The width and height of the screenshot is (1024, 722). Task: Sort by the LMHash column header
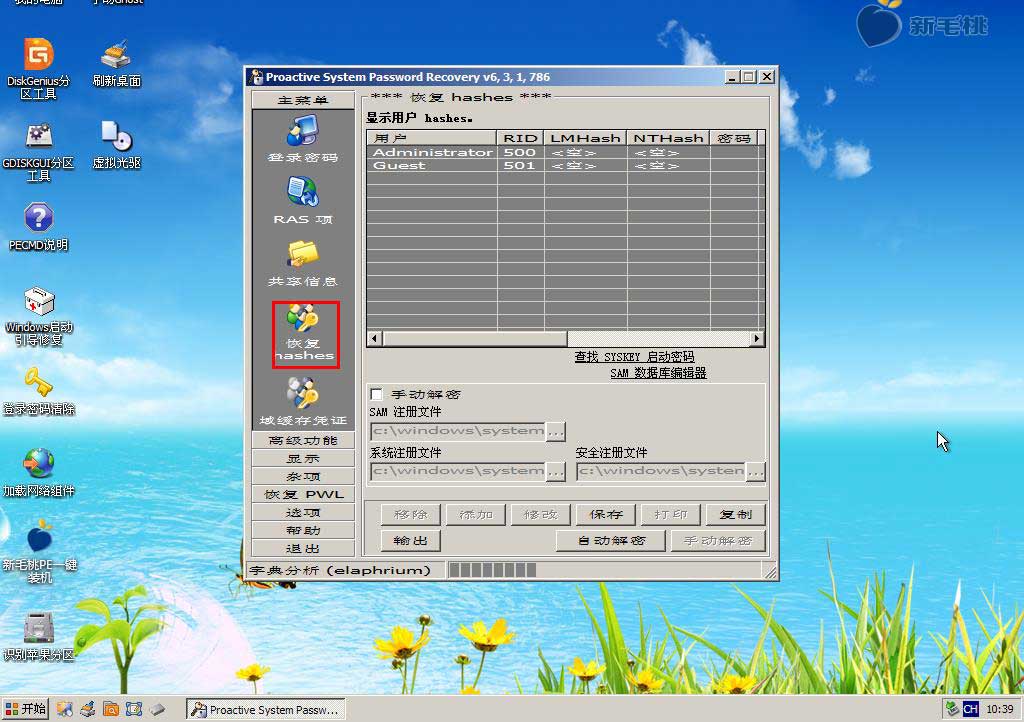click(x=585, y=138)
